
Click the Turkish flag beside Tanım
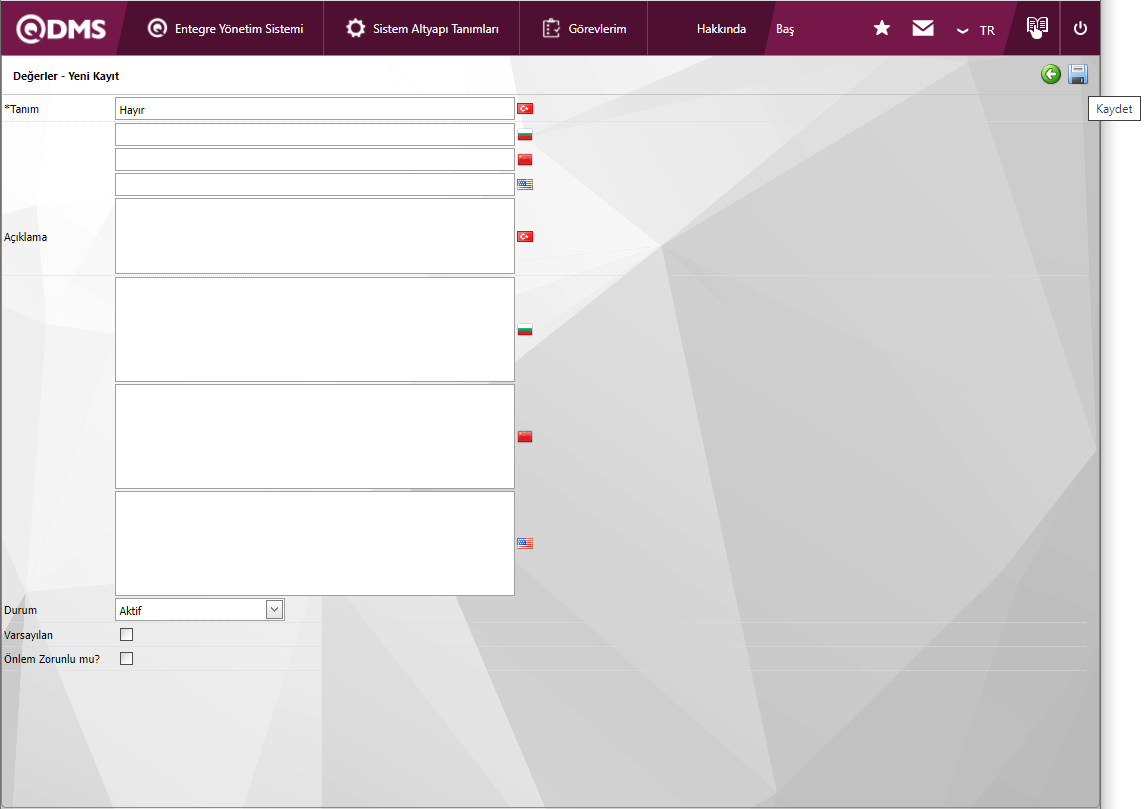525,109
